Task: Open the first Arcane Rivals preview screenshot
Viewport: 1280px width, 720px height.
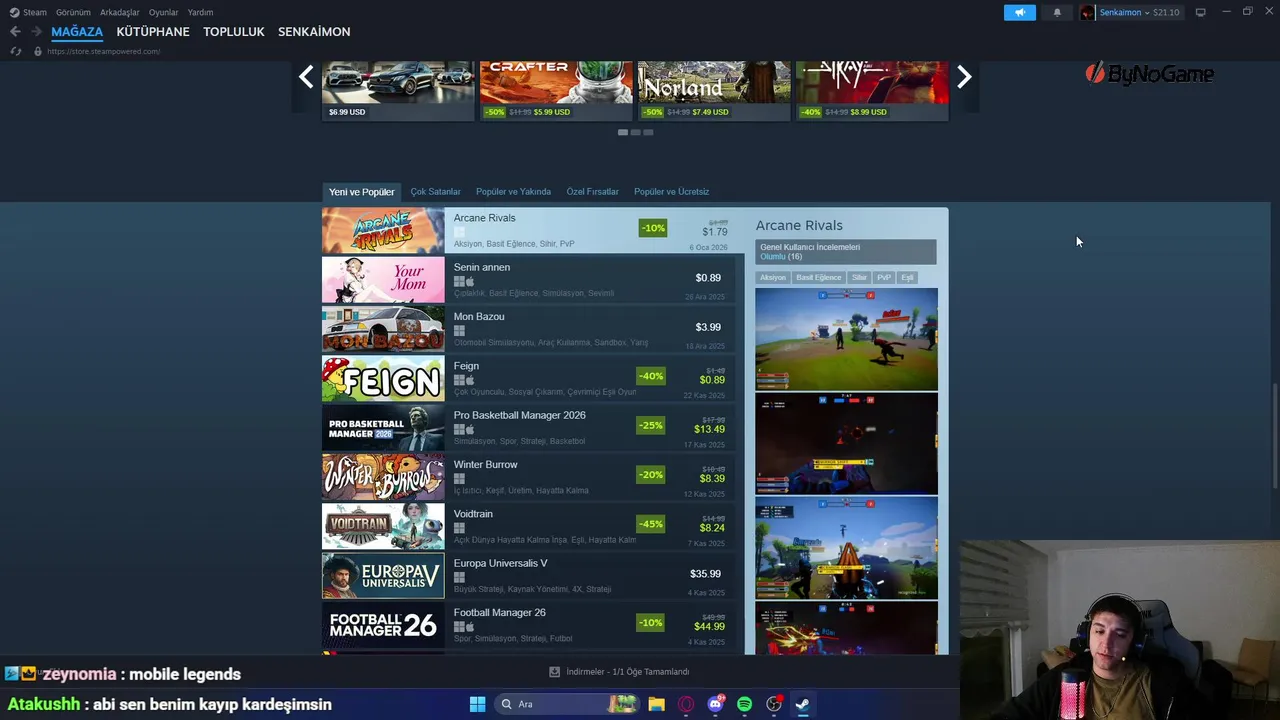Action: click(x=847, y=339)
